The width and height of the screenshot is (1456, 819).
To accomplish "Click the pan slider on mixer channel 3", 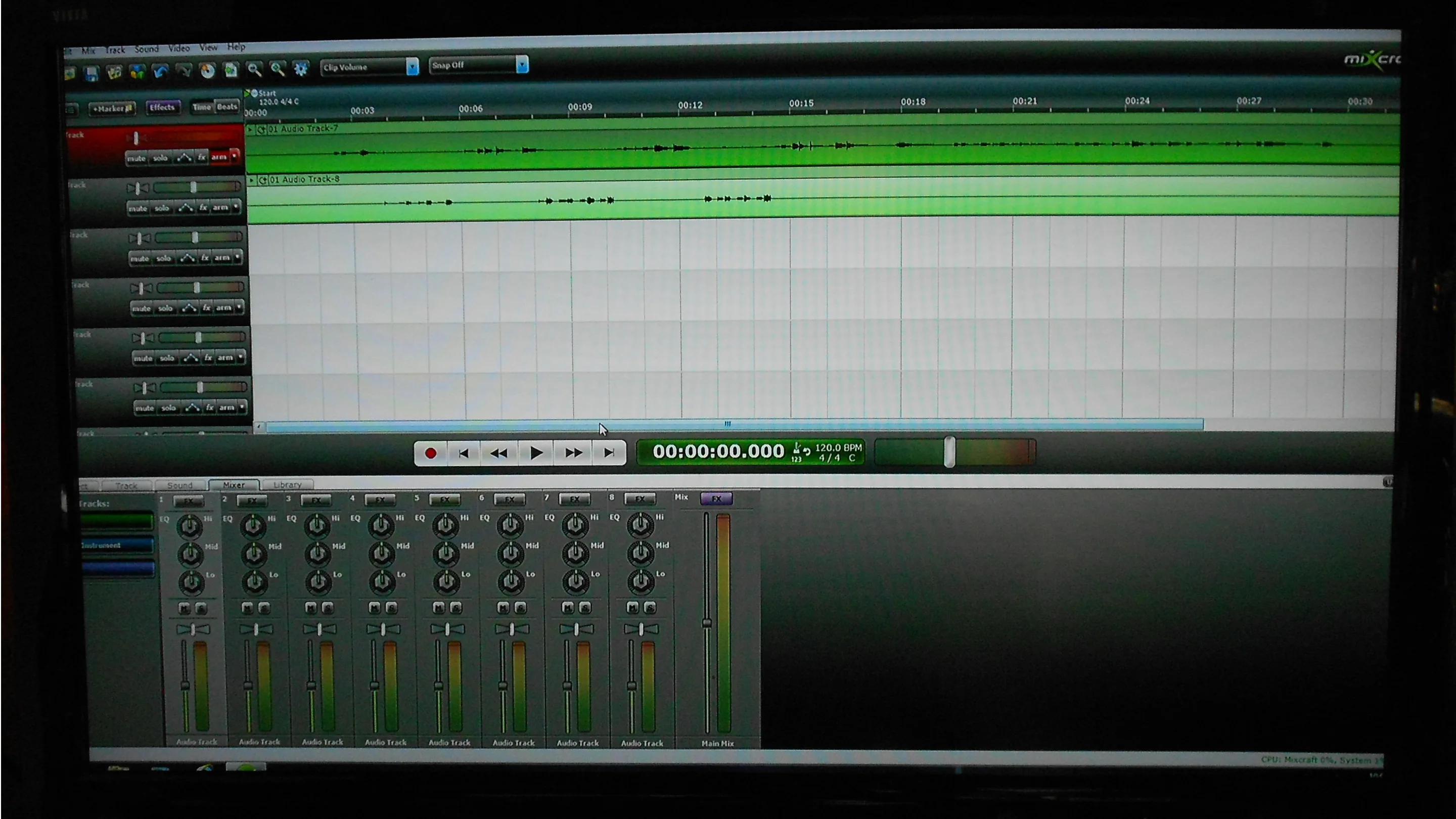I will pyautogui.click(x=320, y=629).
